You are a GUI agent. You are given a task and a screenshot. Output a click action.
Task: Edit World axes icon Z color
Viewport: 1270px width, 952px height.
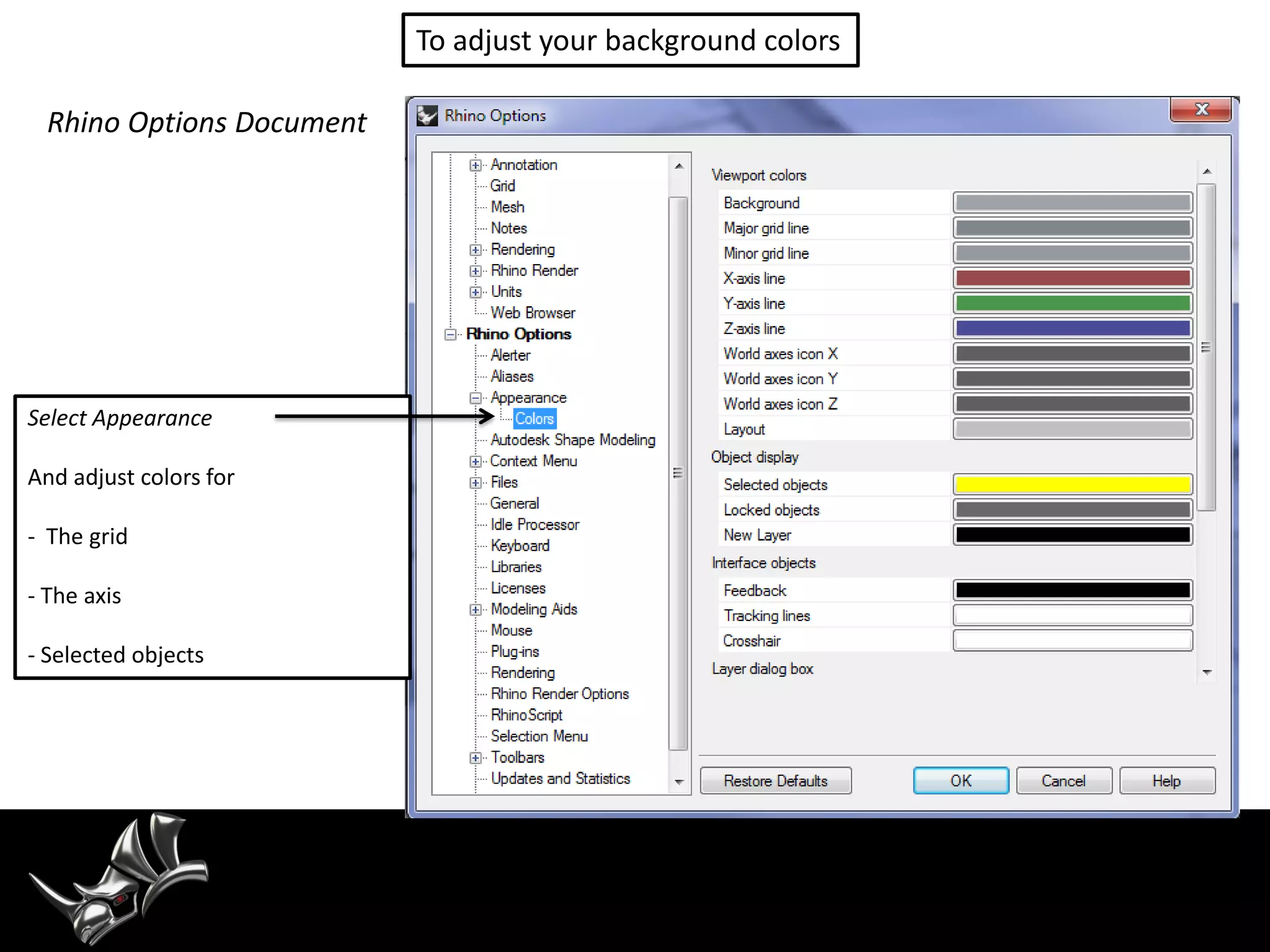[x=1073, y=404]
